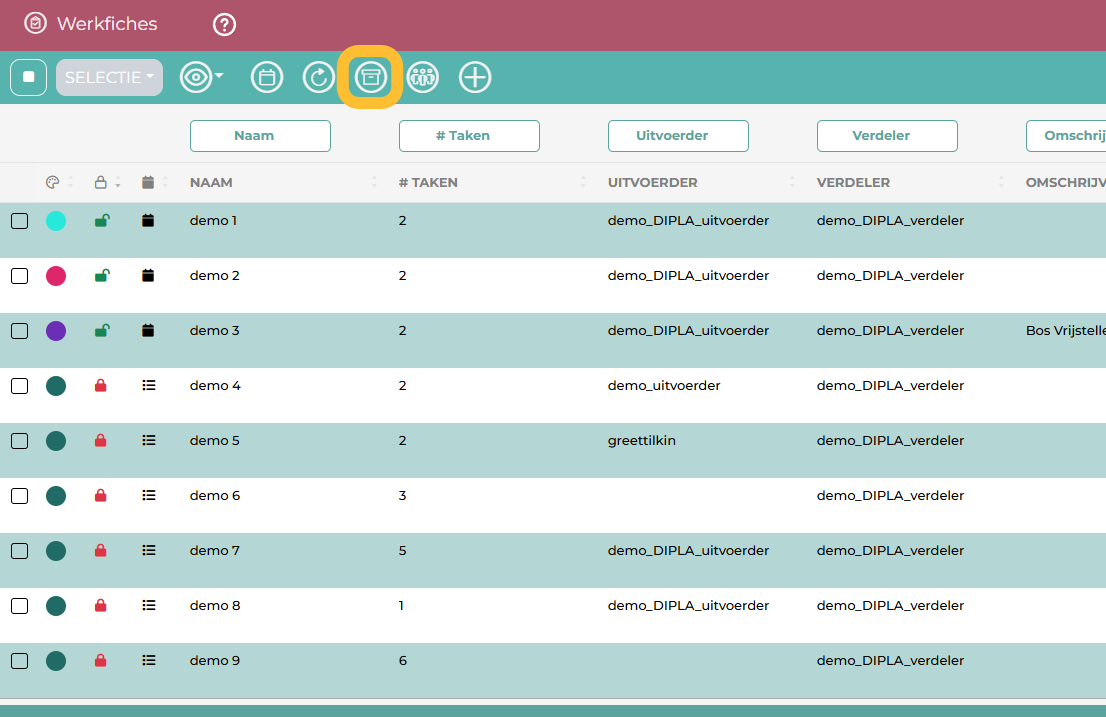Tick the checkbox for demo 8
This screenshot has height=717, width=1106.
tap(20, 606)
